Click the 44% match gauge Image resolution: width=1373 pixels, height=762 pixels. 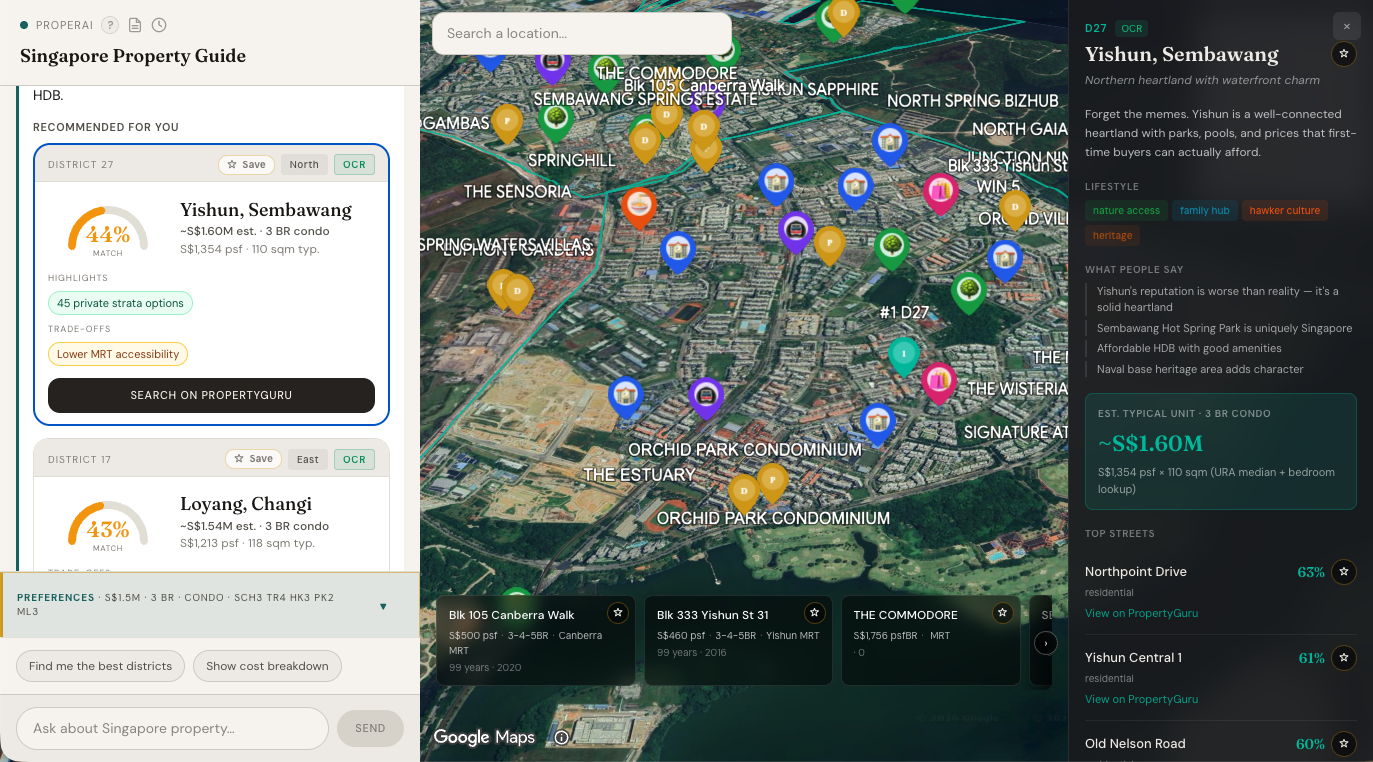click(108, 231)
